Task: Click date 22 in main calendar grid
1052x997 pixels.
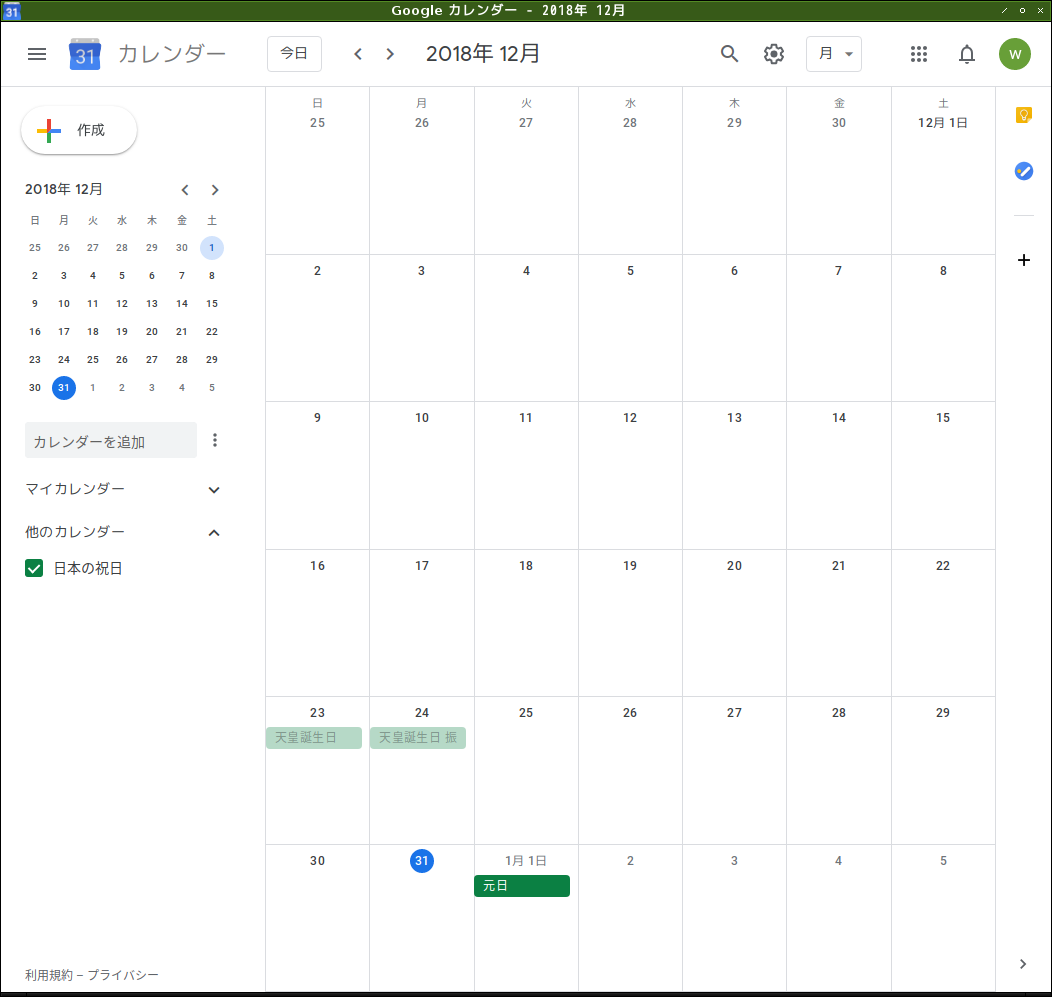Action: (x=943, y=566)
